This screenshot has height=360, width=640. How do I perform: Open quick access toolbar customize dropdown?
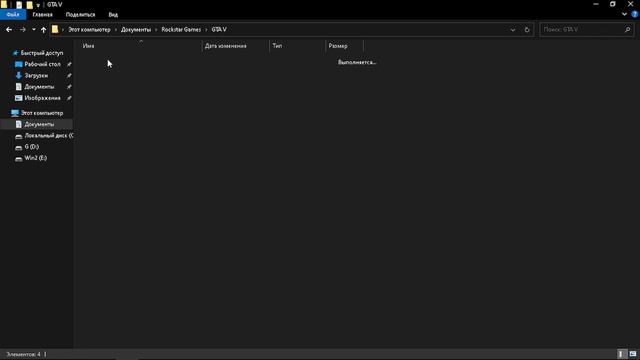38,5
